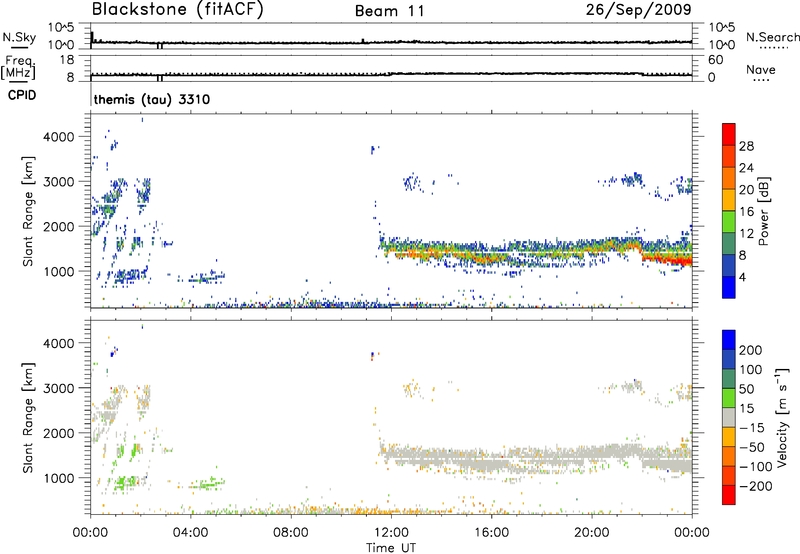Screen dimensions: 800x554
Task: Click the 'Blackstone (fitACF)' title text
Action: [178, 9]
